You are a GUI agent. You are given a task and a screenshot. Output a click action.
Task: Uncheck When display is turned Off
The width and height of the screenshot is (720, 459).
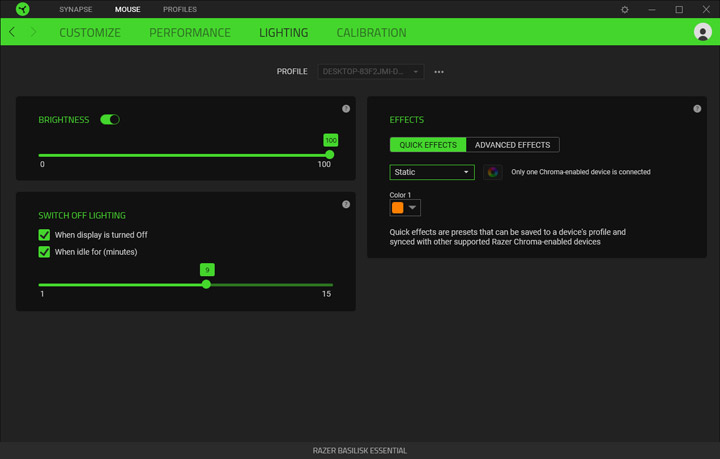click(x=44, y=235)
